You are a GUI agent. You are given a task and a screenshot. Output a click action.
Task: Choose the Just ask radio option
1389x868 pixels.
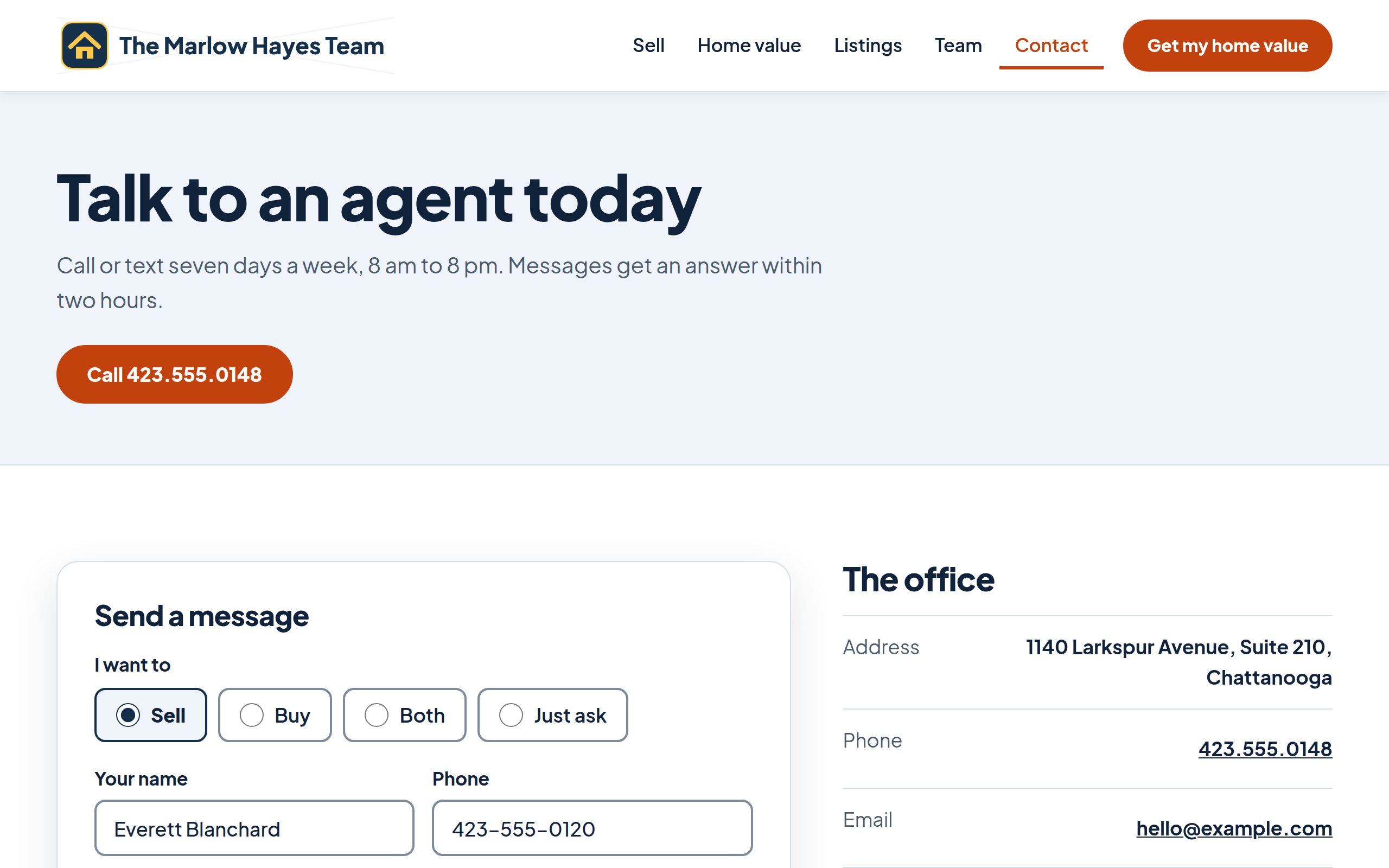click(553, 714)
